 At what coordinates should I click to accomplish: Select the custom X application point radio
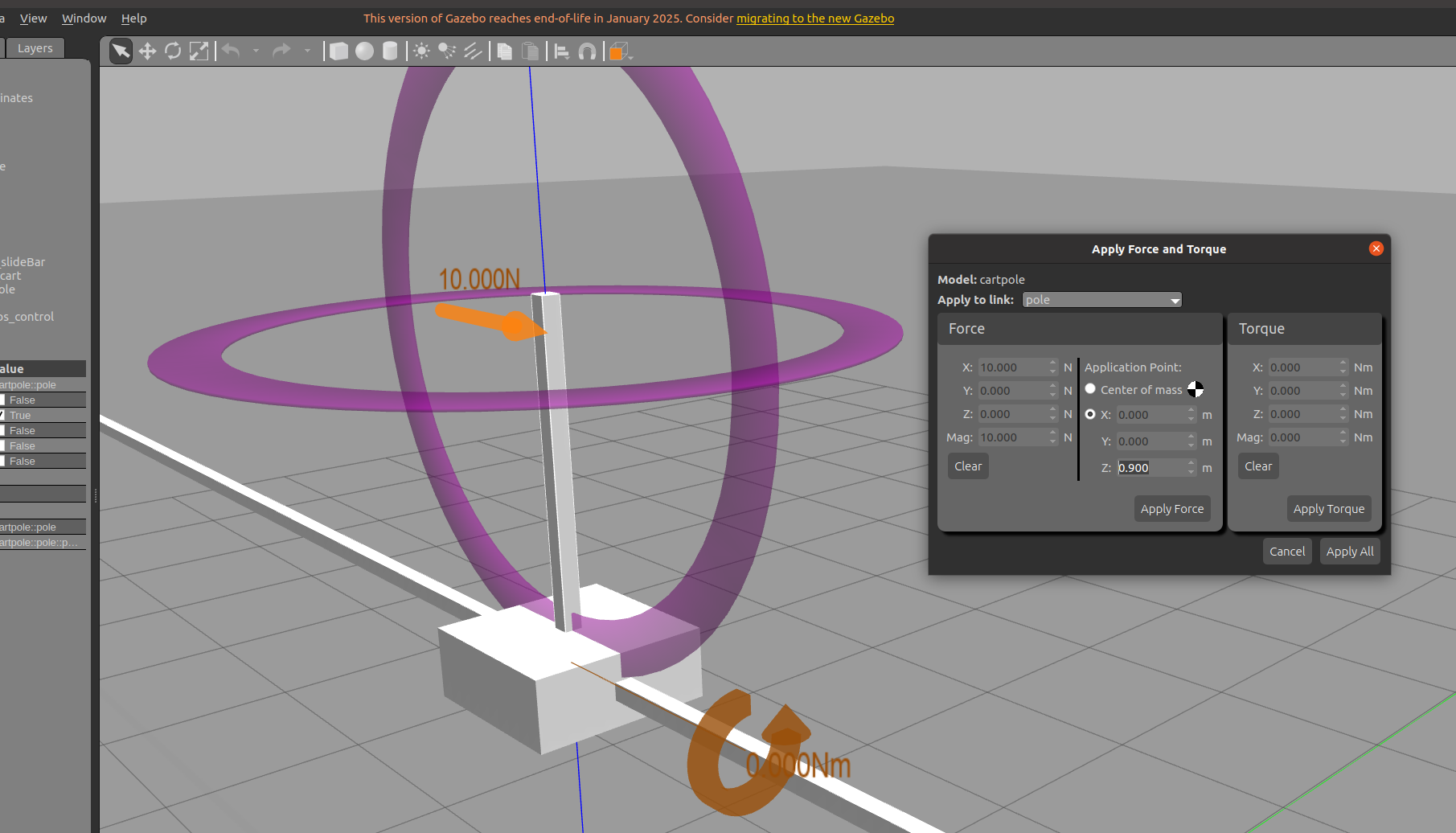(x=1090, y=414)
